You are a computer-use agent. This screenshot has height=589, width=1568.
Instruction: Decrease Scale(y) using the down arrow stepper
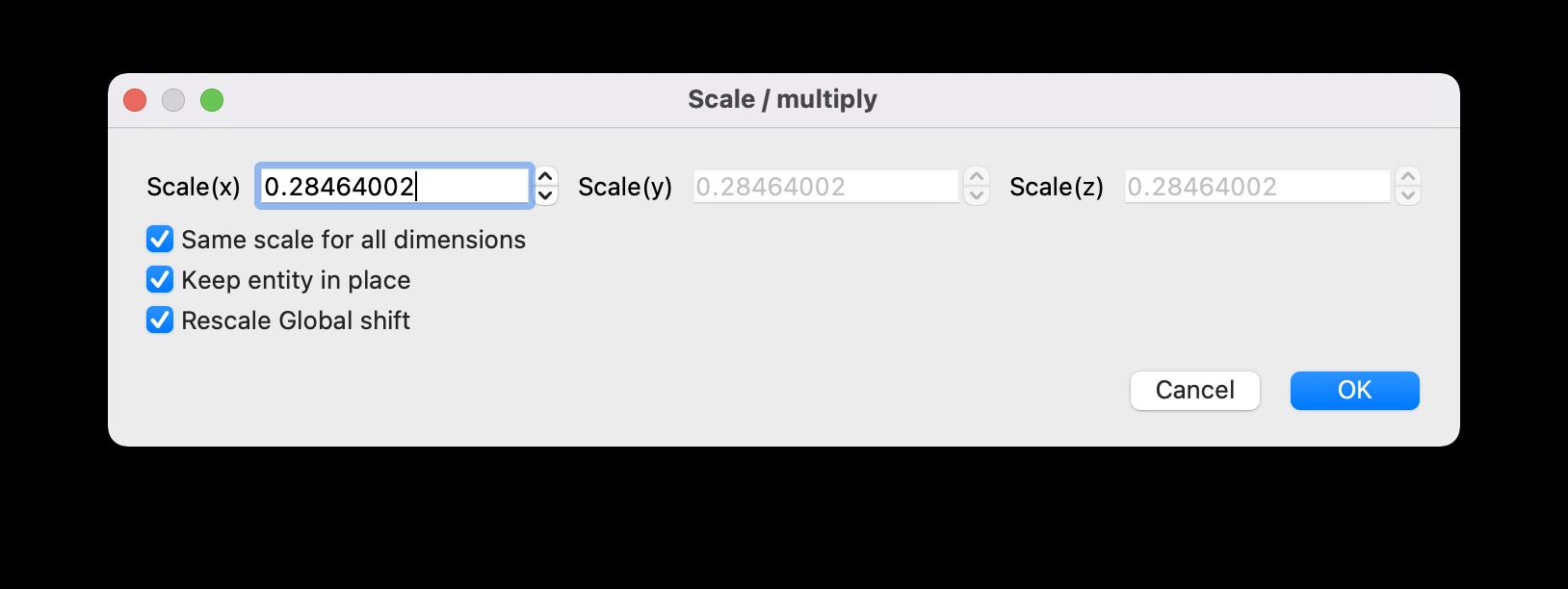pos(976,194)
